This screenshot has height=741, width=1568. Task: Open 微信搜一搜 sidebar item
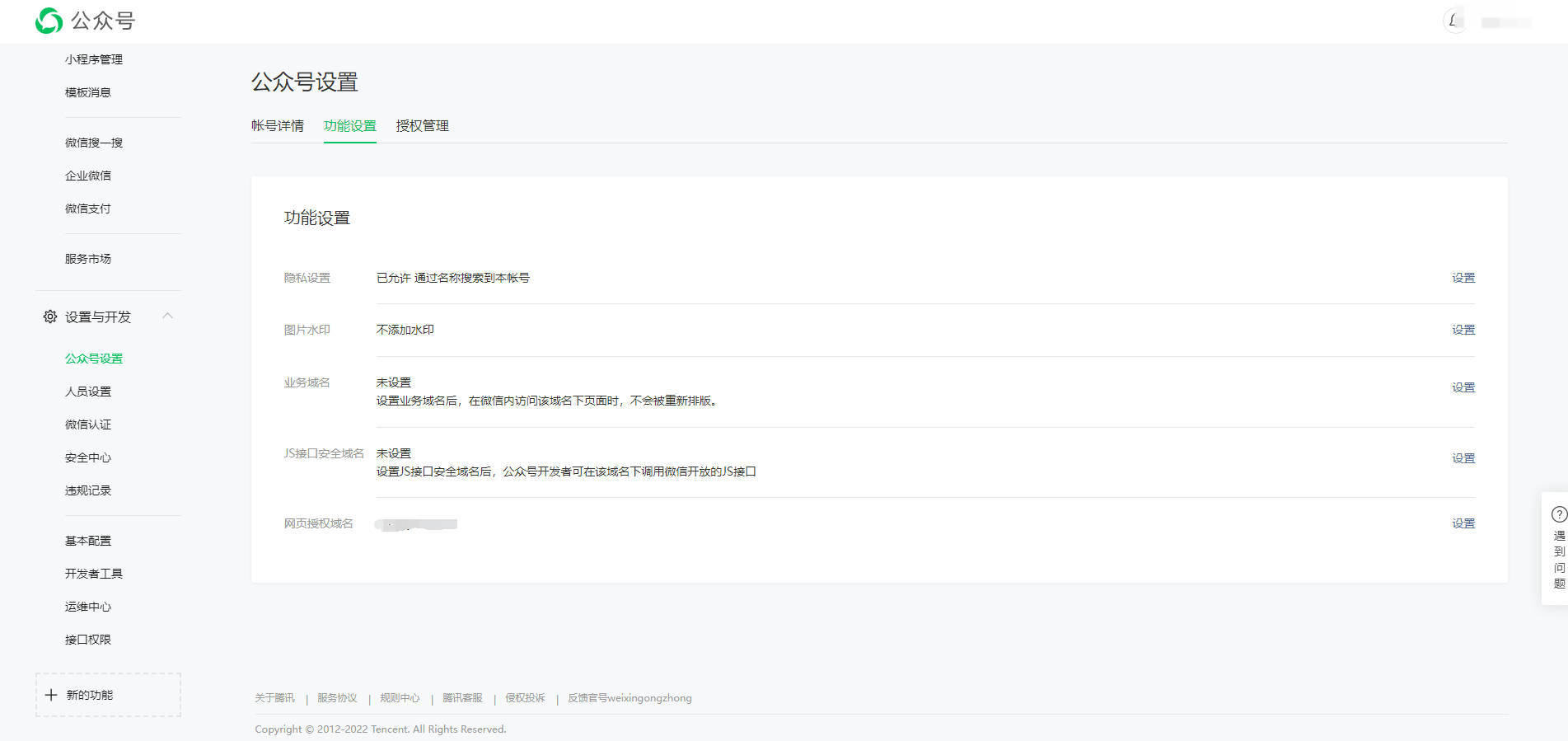(94, 143)
